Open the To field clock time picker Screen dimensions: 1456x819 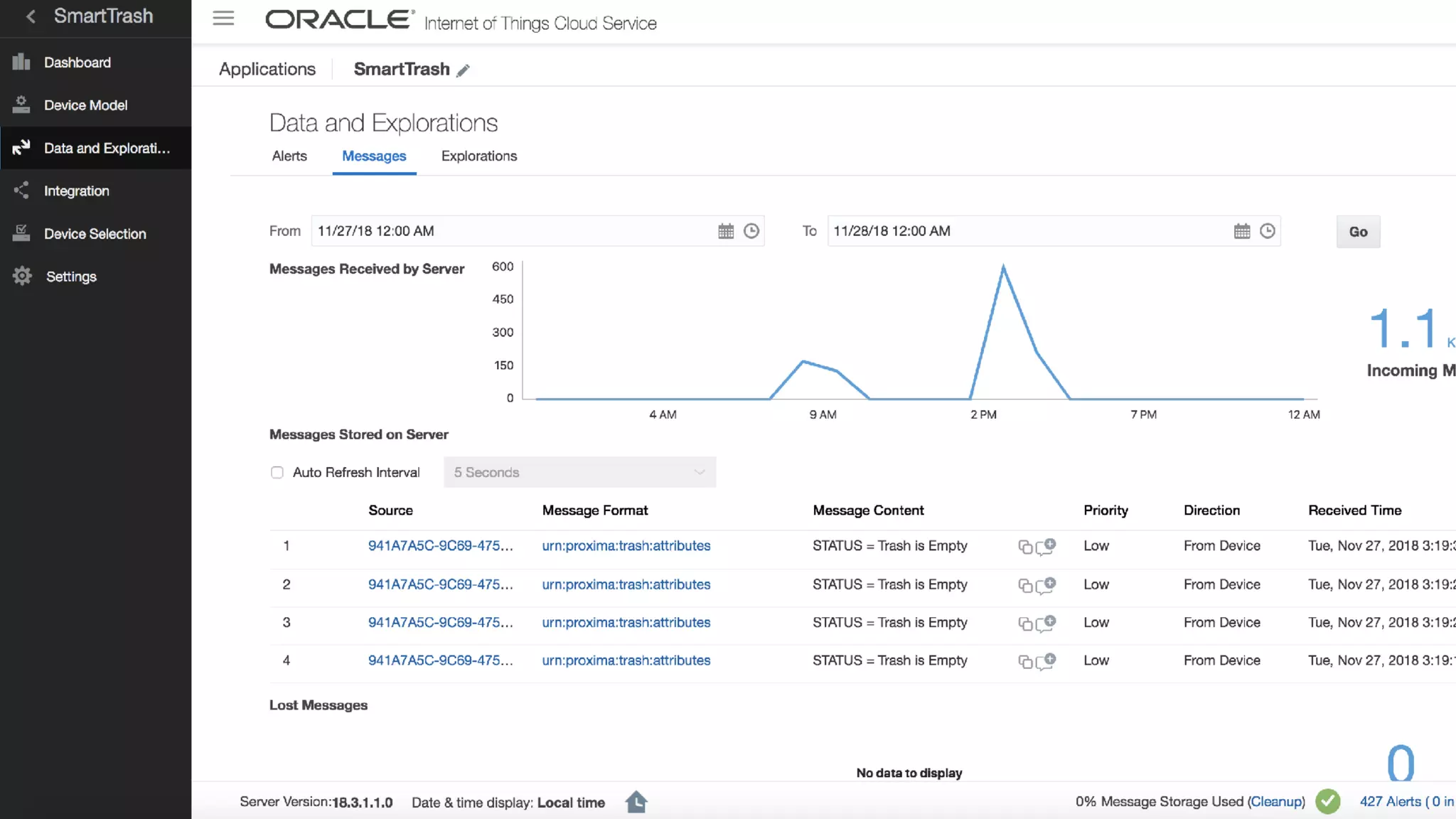point(1267,231)
